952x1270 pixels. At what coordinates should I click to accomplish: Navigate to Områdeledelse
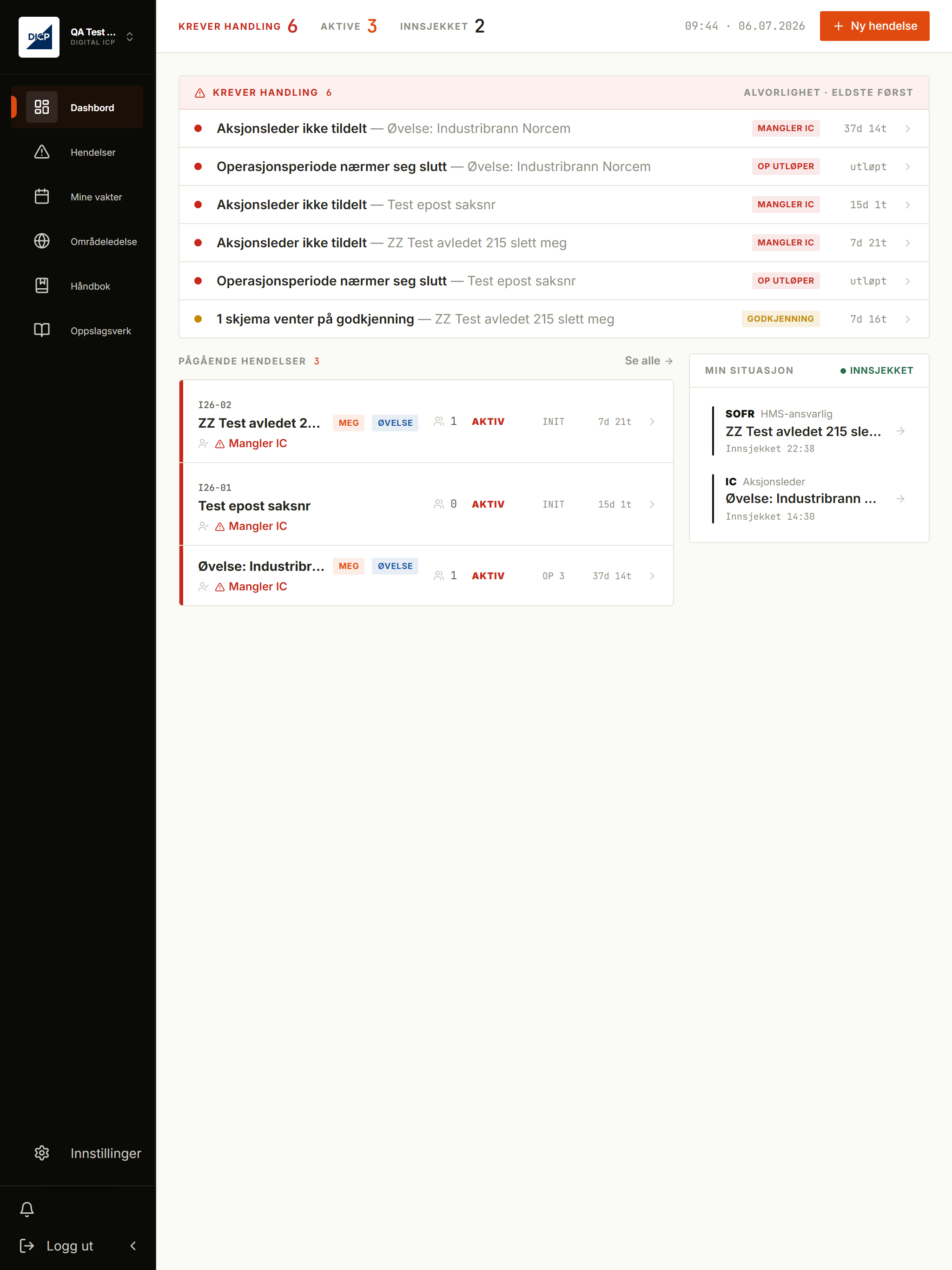[x=78, y=242]
